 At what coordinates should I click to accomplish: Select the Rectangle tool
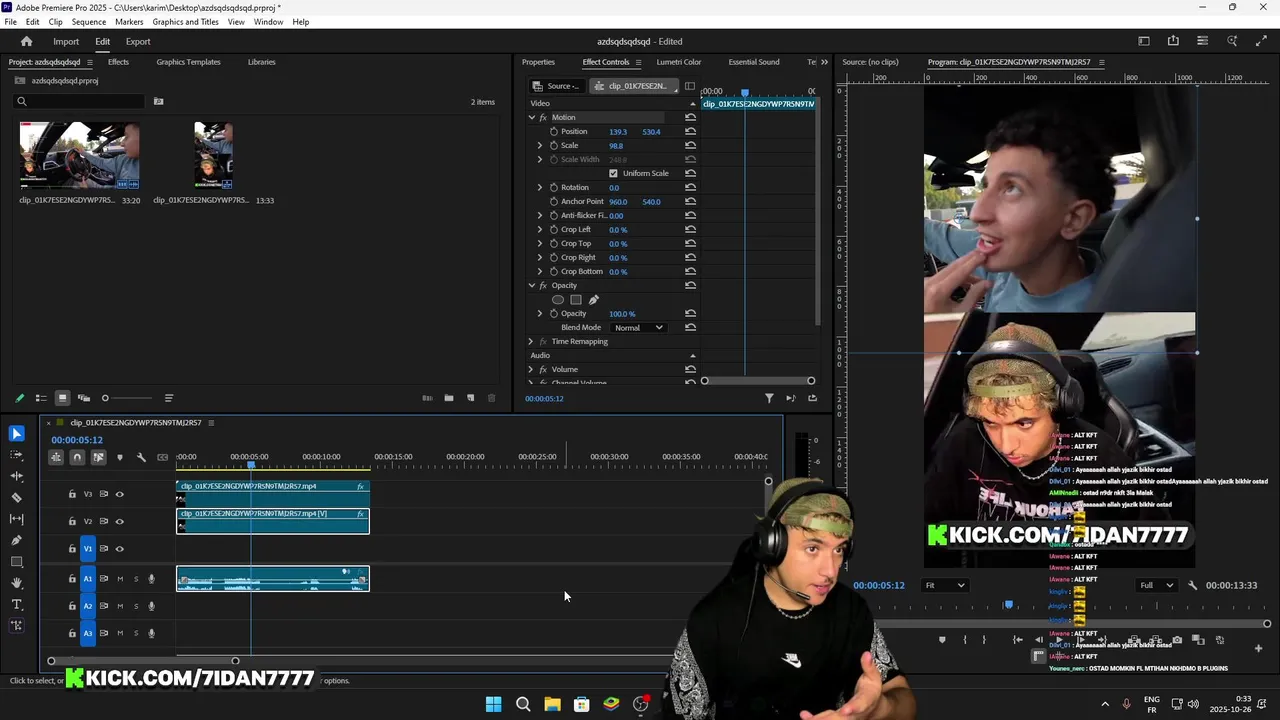coord(16,562)
